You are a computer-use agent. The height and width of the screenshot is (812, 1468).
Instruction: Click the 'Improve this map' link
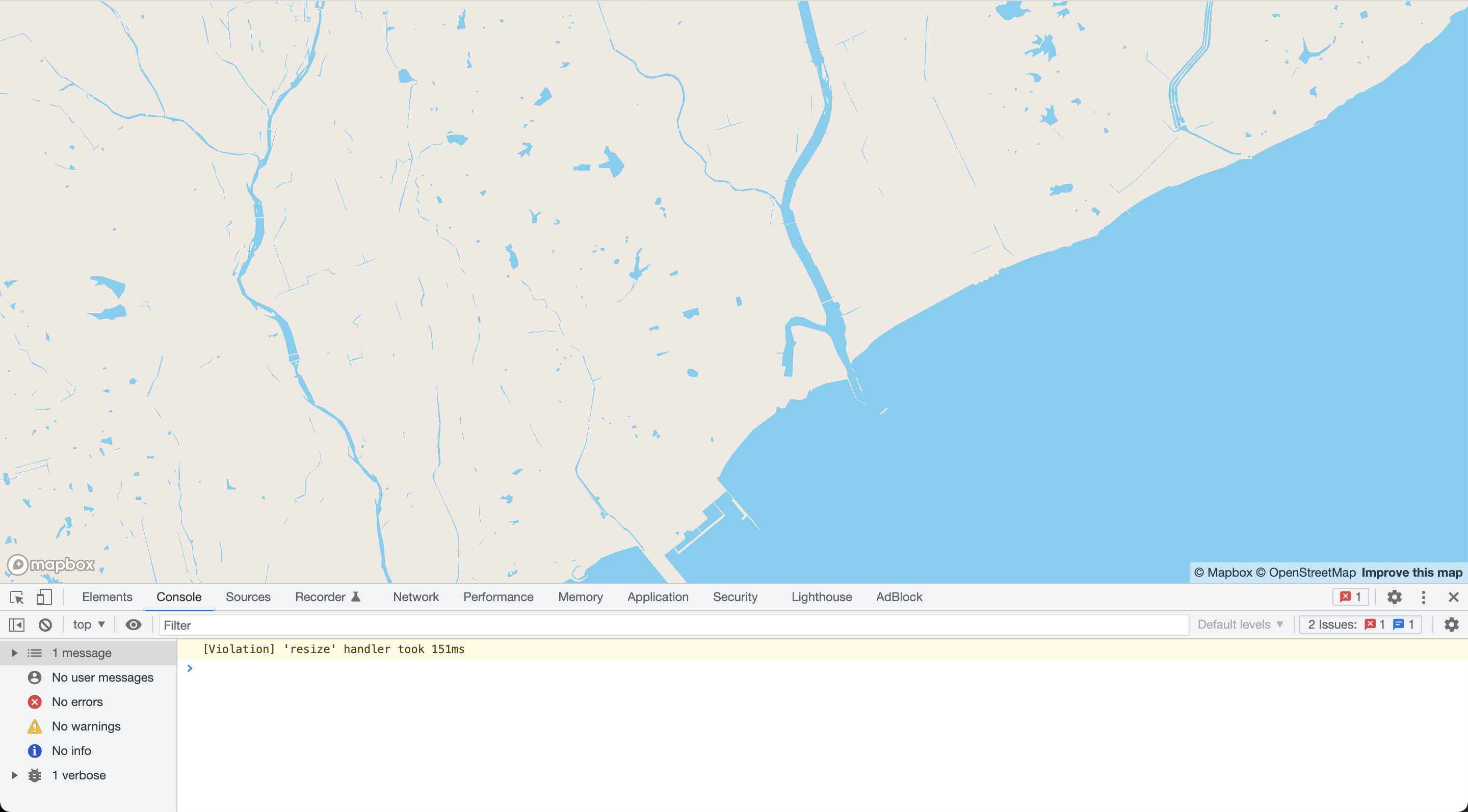(1411, 572)
